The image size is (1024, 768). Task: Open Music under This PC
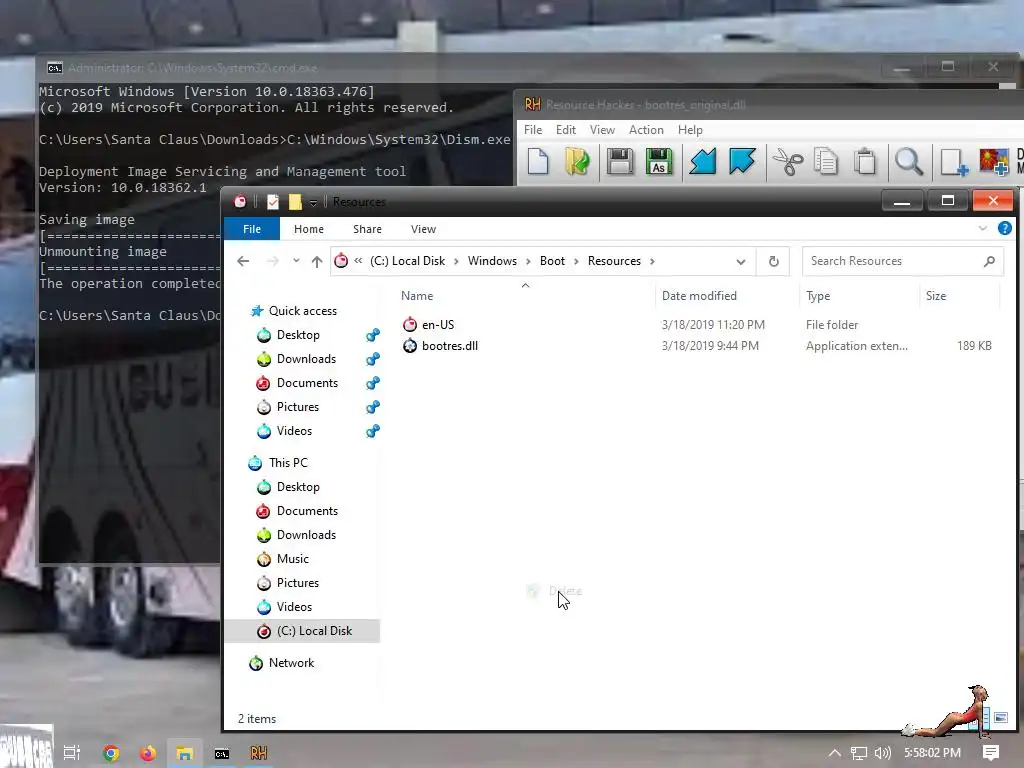click(292, 559)
